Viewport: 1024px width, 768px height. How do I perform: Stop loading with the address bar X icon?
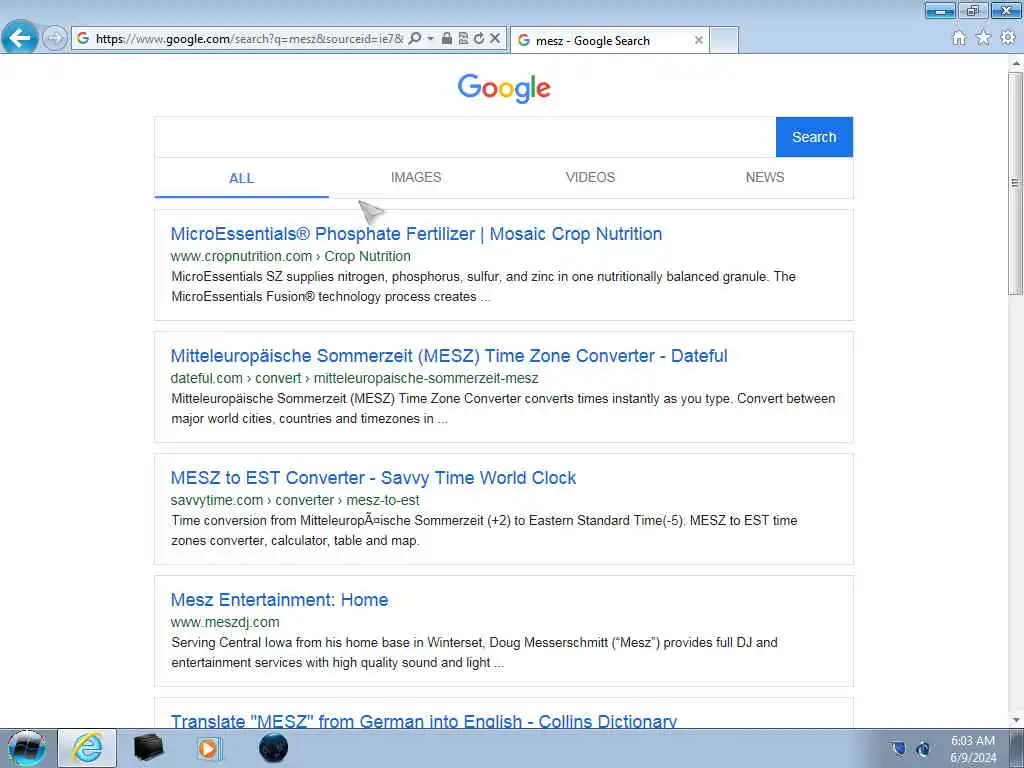[495, 39]
